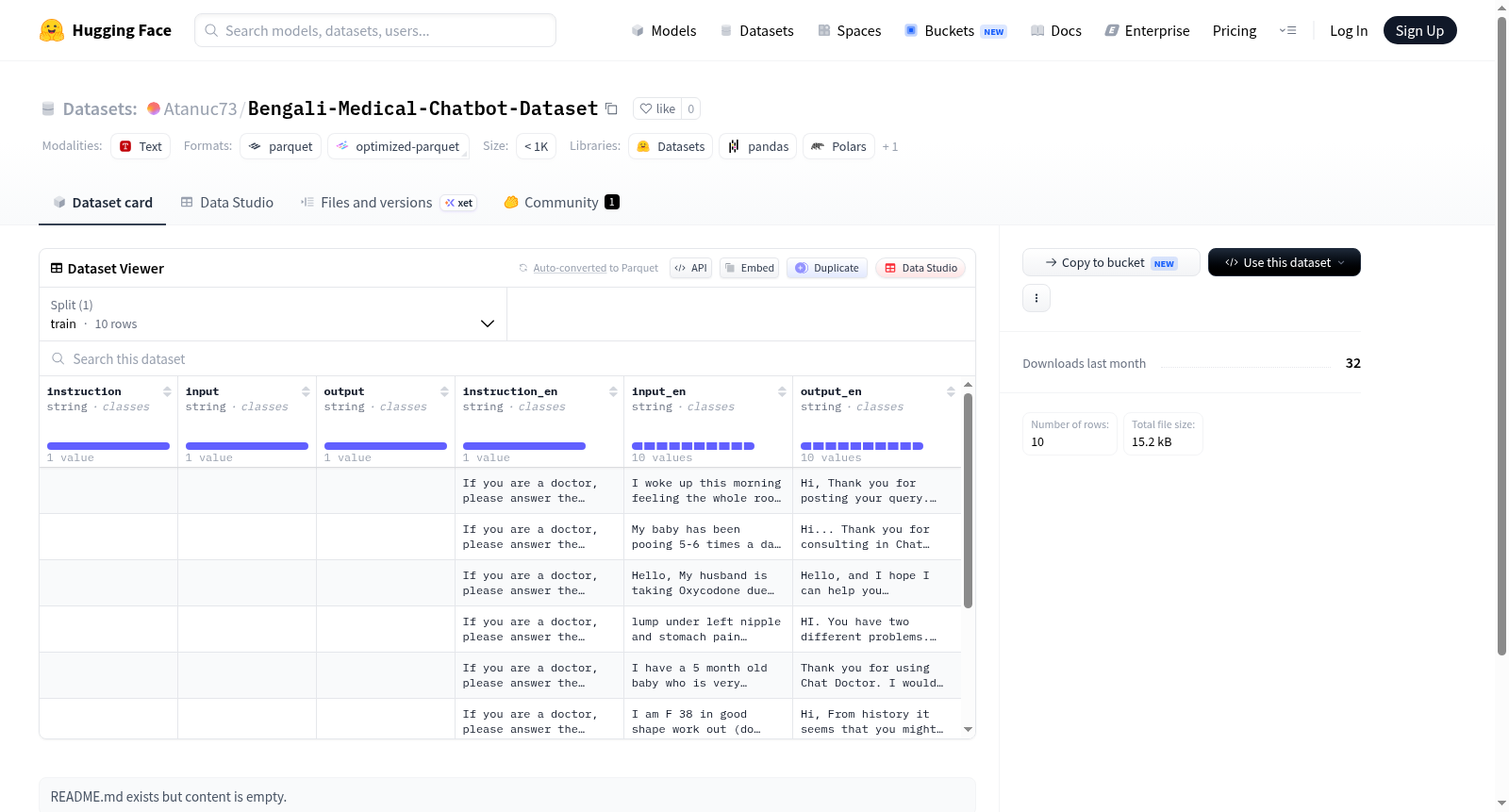1509x812 pixels.
Task: Open the Use this dataset dropdown
Action: point(1284,262)
